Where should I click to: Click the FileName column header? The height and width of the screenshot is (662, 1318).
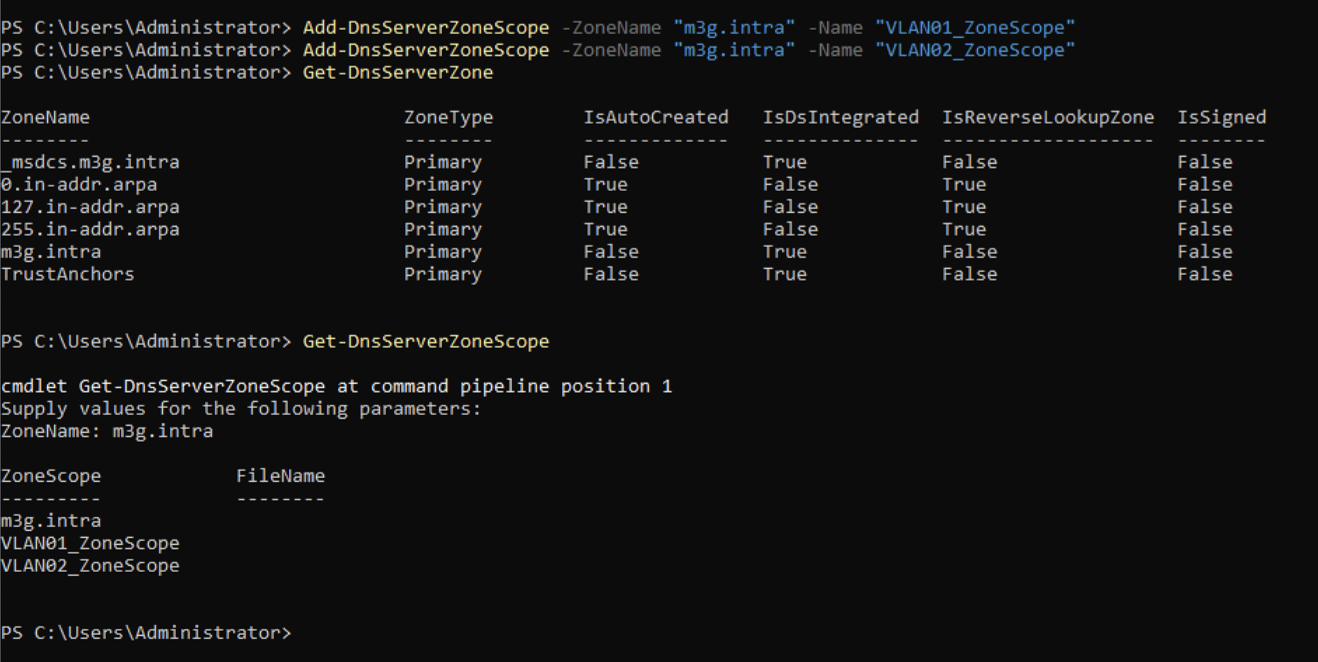[x=280, y=476]
